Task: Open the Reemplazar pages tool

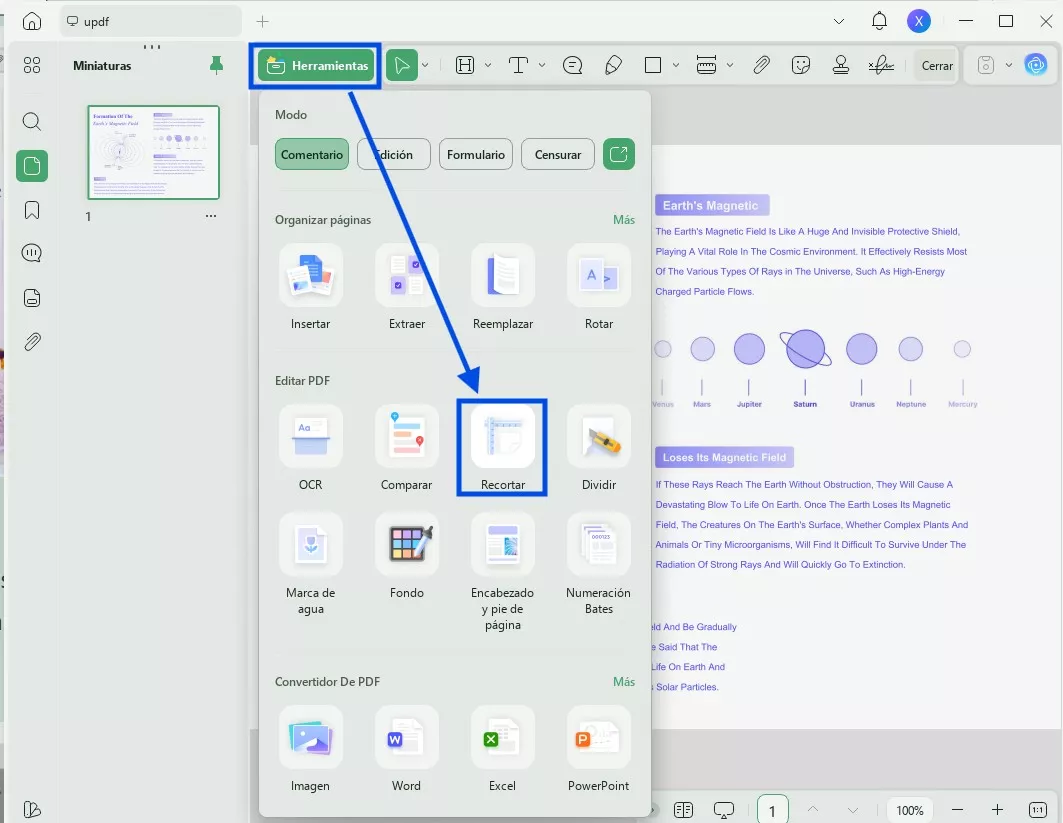Action: coord(502,275)
